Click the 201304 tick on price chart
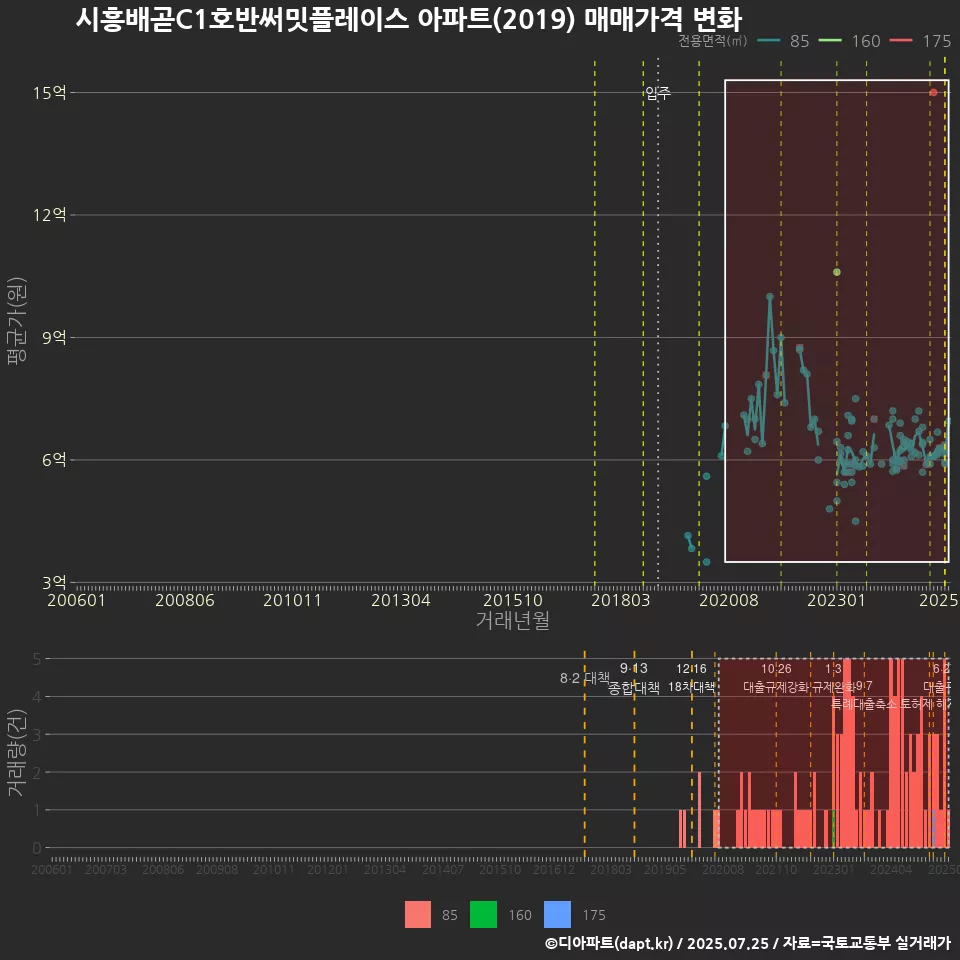The width and height of the screenshot is (960, 960). [400, 600]
